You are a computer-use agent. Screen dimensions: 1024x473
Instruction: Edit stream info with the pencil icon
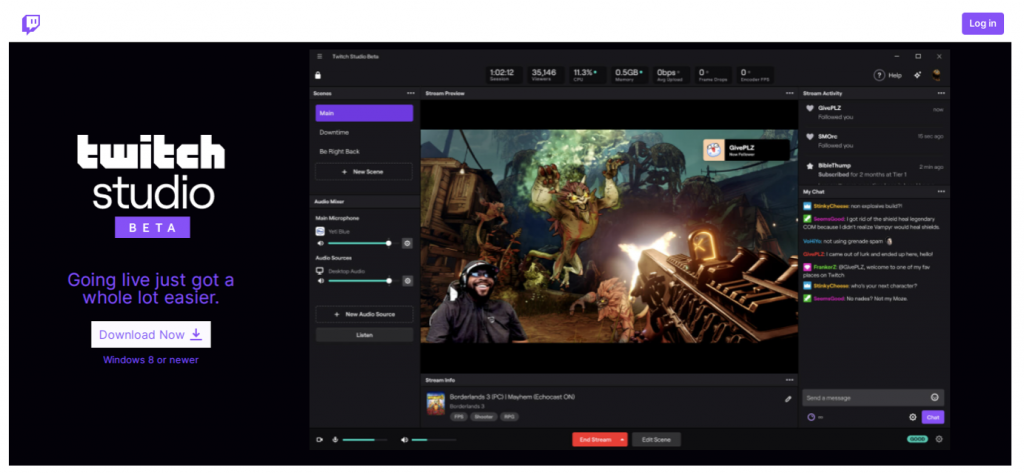(788, 399)
